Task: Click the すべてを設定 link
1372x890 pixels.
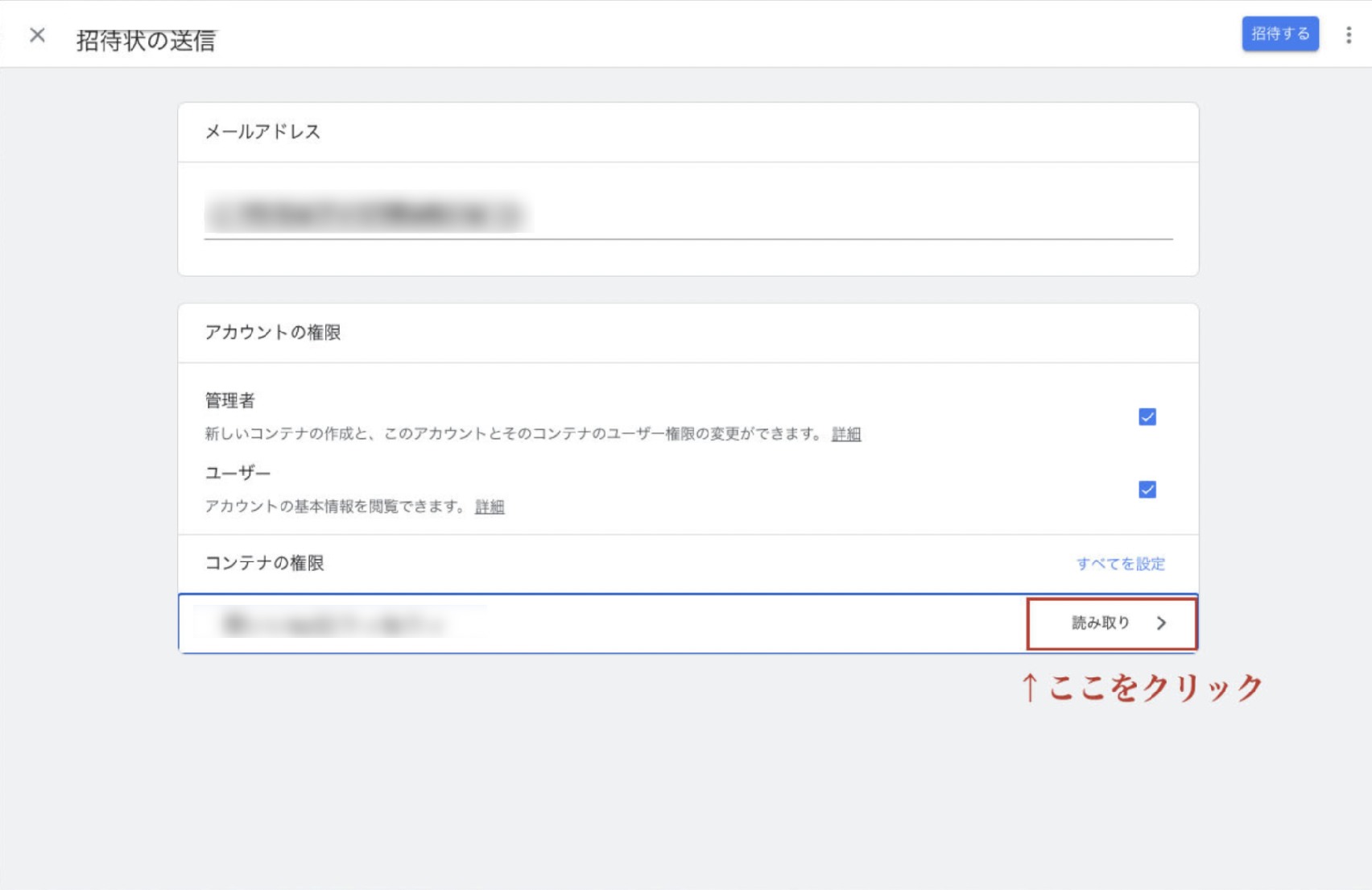Action: click(x=1120, y=564)
